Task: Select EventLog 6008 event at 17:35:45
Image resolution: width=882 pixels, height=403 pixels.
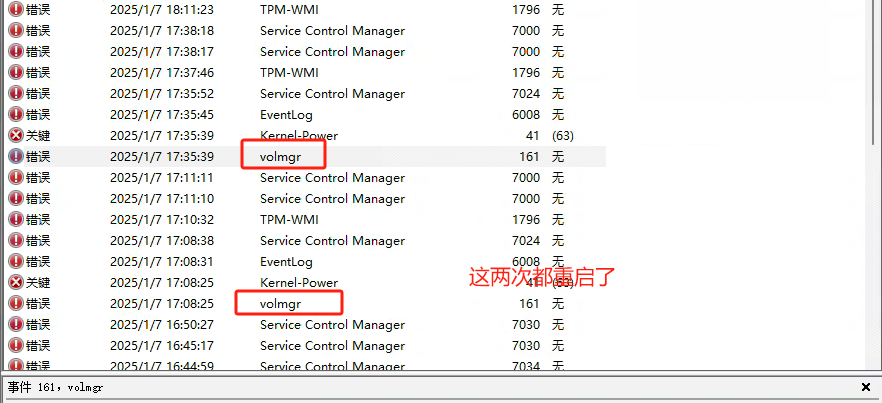Action: point(305,115)
